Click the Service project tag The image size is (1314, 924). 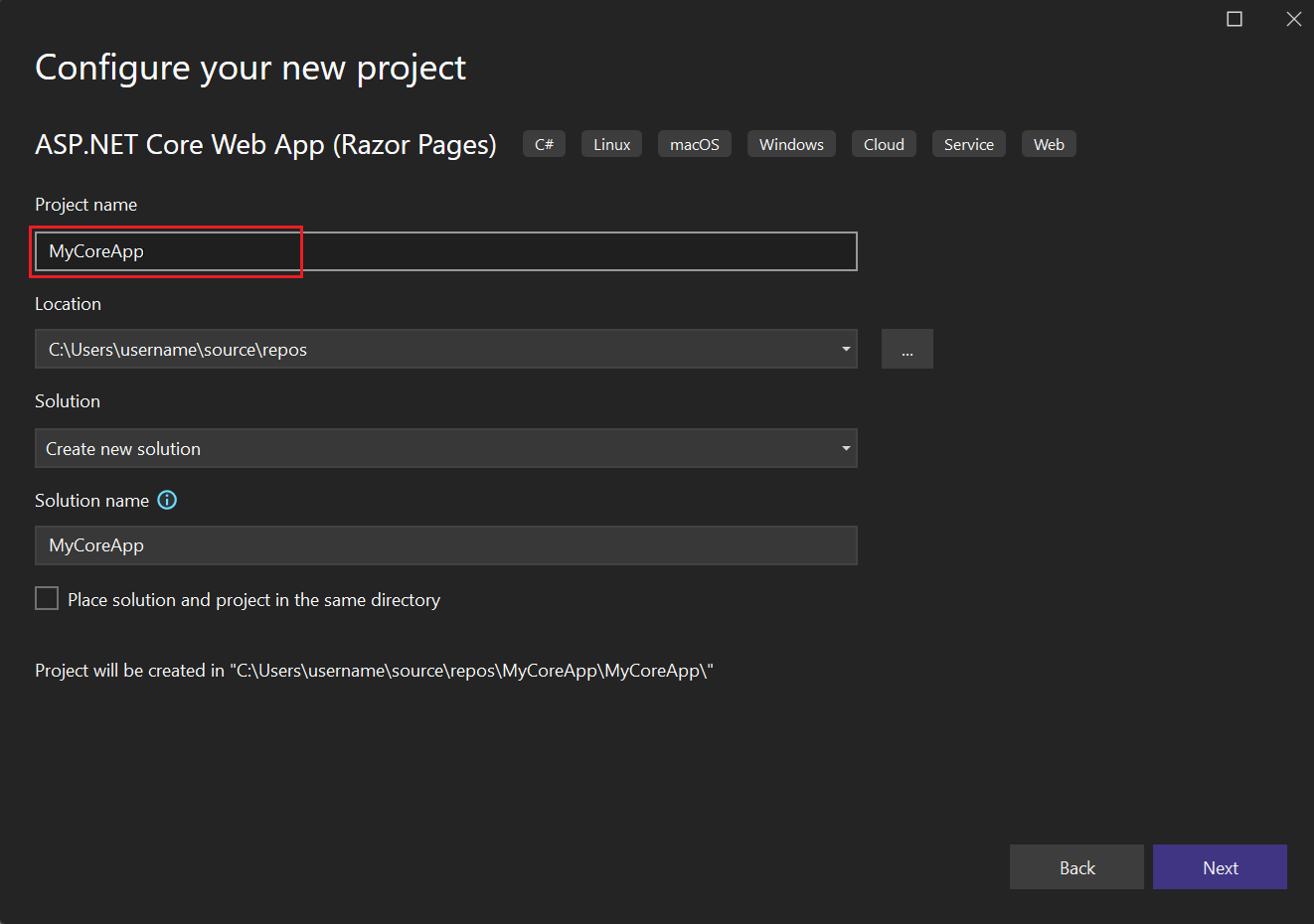tap(968, 143)
